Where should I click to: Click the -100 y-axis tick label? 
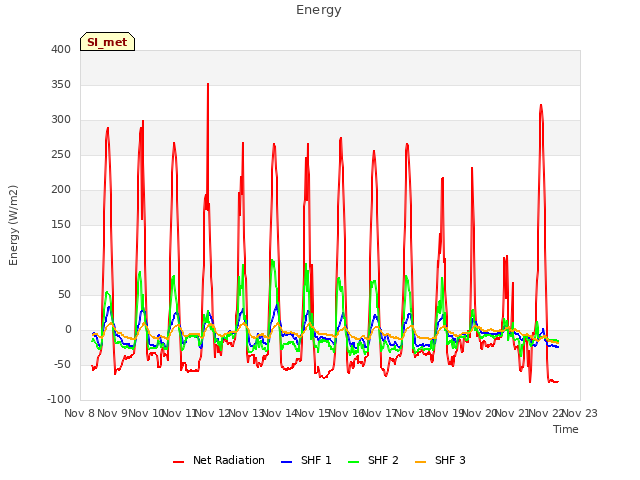(59, 400)
